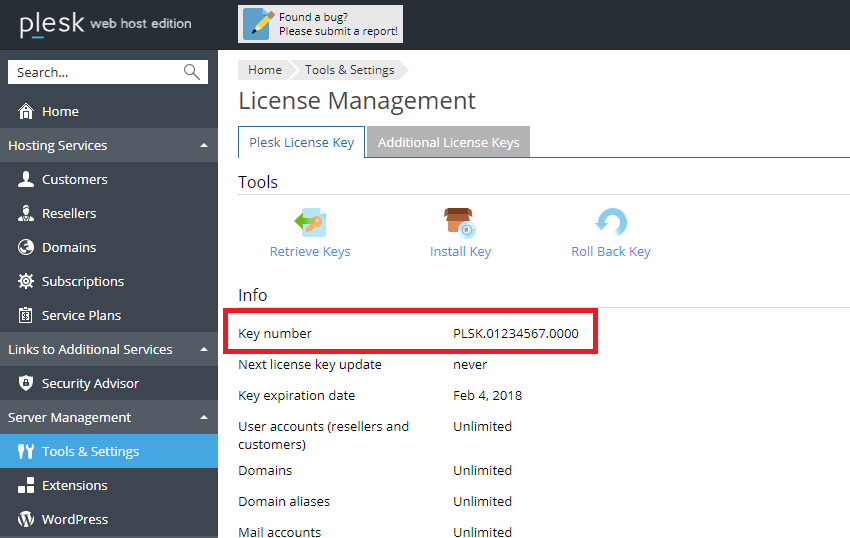Screen dimensions: 850x538
Task: Go to Home via the breadcrumb
Action: [265, 70]
